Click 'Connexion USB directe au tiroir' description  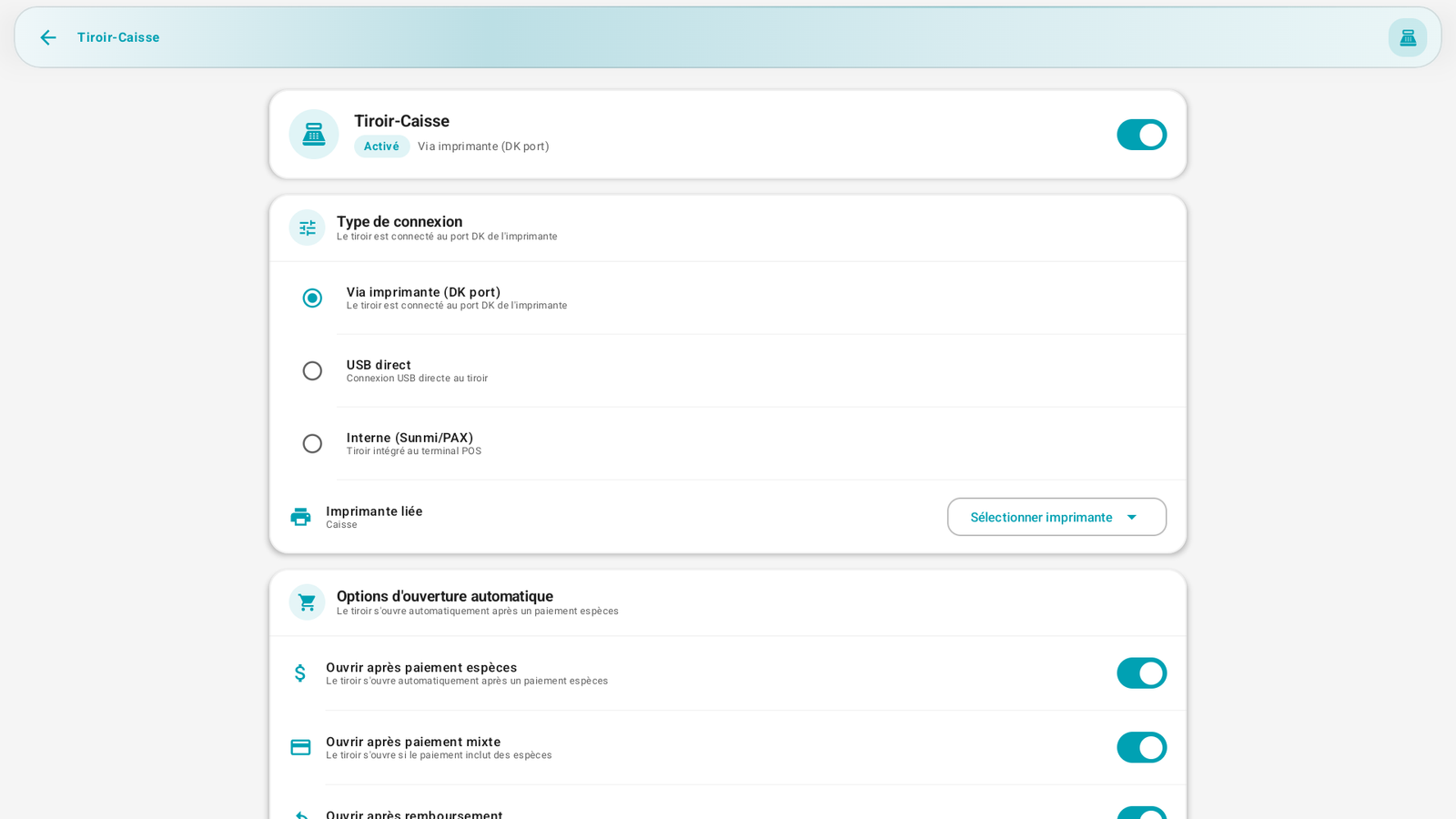pos(417,379)
